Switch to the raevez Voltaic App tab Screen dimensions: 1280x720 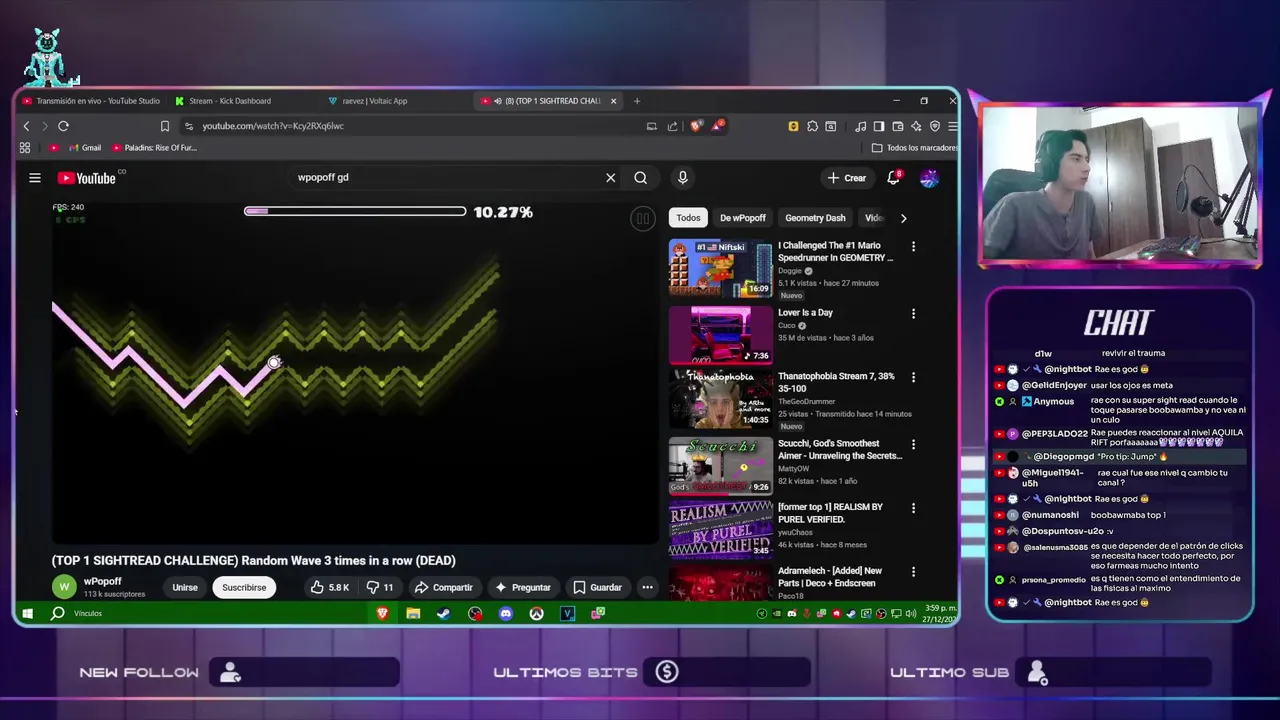[375, 101]
